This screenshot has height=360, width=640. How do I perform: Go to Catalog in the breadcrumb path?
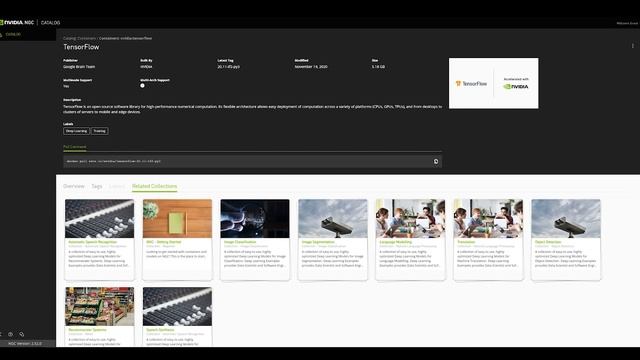(69, 38)
